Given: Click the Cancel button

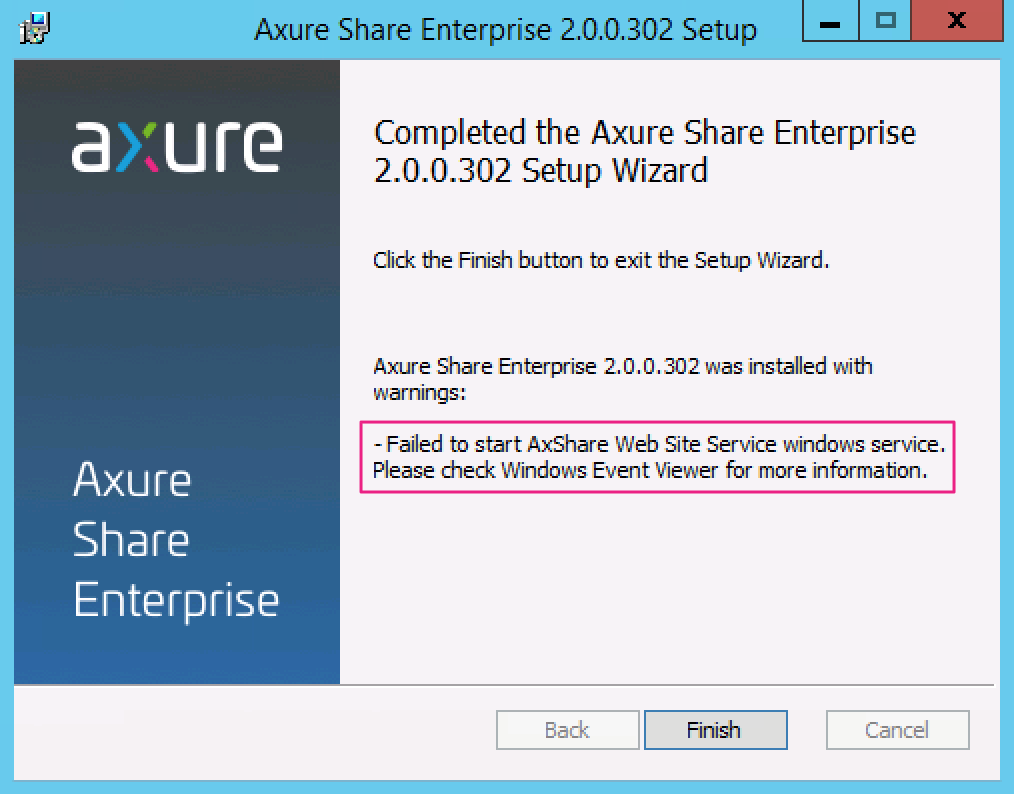Looking at the screenshot, I should (898, 730).
